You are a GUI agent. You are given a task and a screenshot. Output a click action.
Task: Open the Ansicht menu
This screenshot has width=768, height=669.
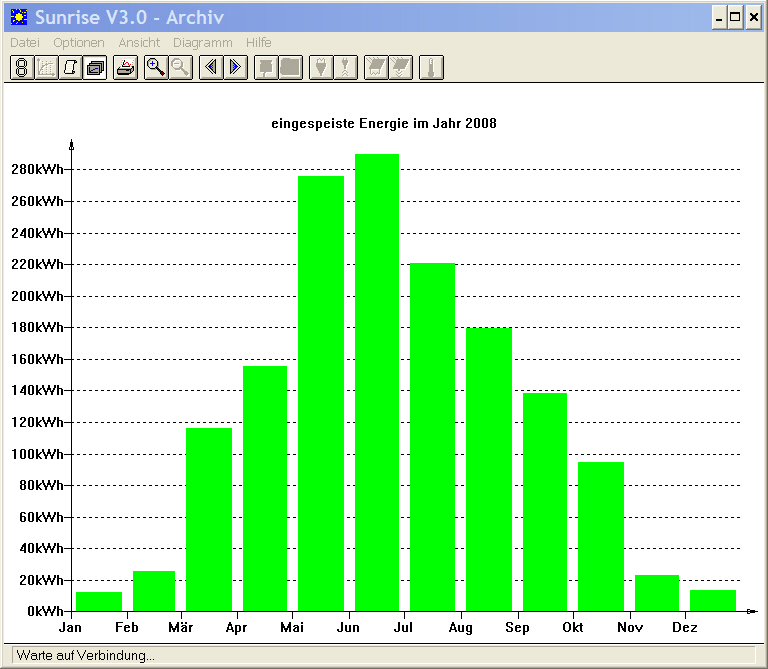click(139, 43)
